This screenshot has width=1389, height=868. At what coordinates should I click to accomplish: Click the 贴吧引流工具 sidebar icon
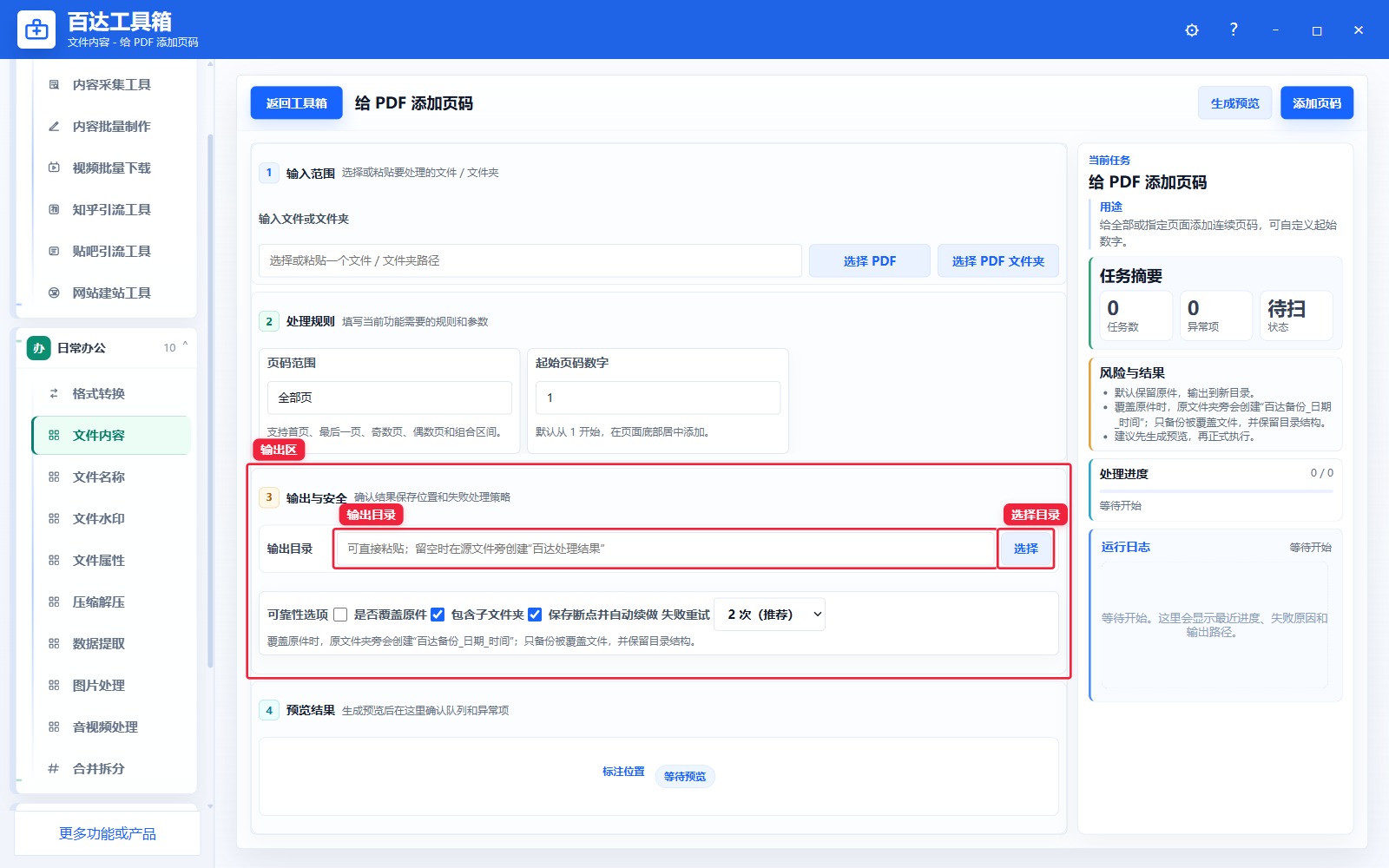(54, 252)
